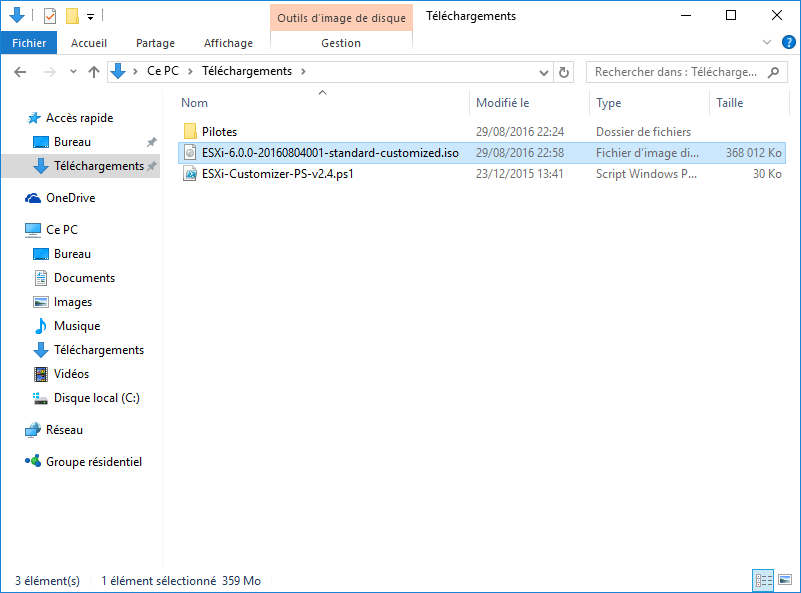Click the Dossier de fichiers type cell
Viewport: 801px width, 593px height.
coord(643,132)
